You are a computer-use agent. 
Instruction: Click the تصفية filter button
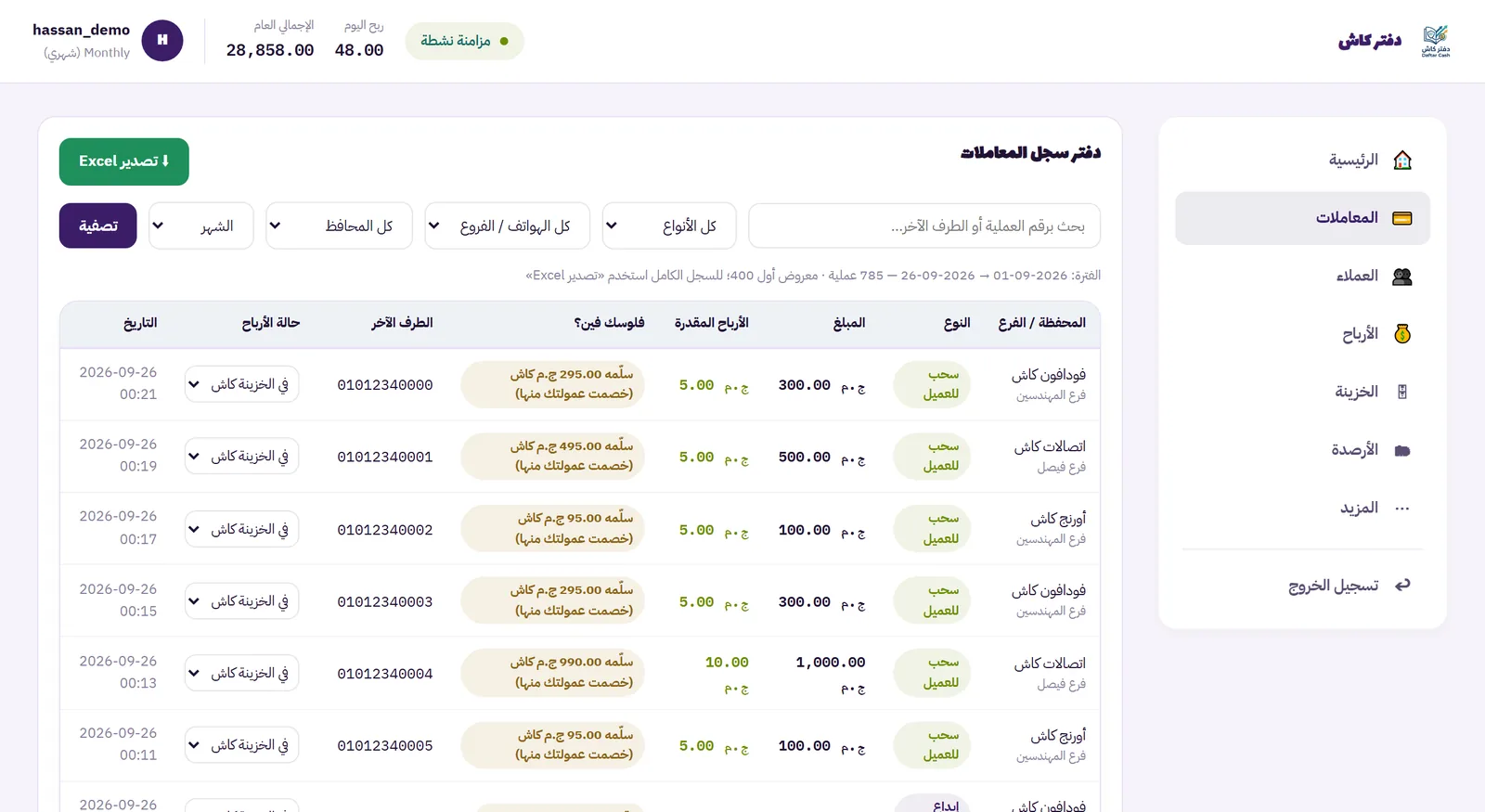click(98, 226)
